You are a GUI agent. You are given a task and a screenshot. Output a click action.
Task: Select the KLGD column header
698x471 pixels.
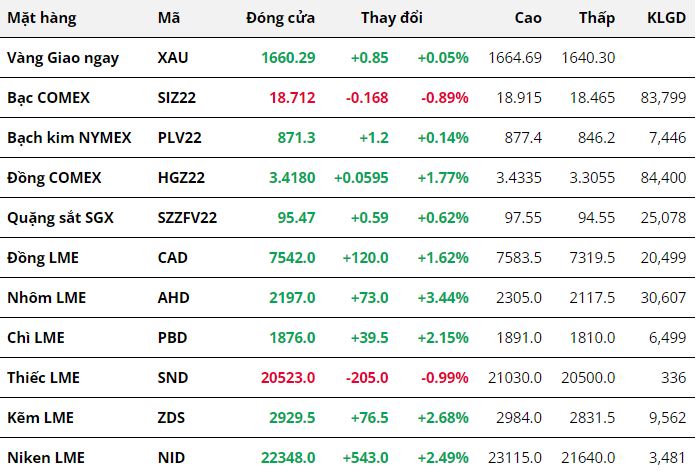[666, 18]
